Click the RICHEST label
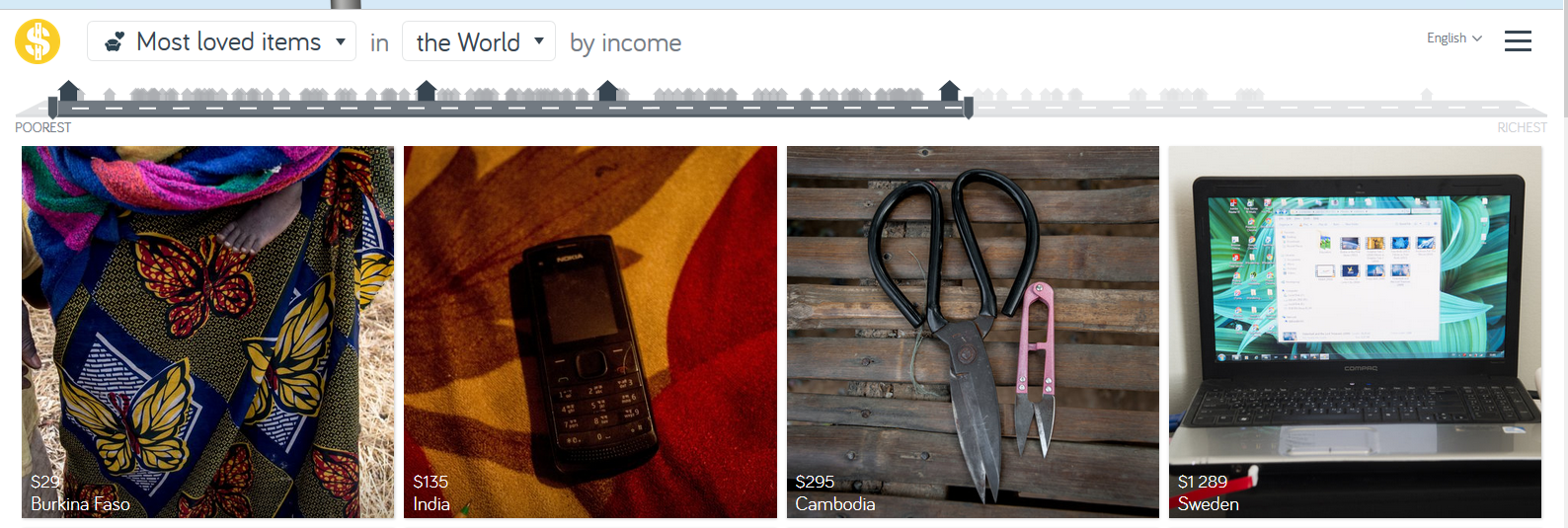 click(1522, 127)
